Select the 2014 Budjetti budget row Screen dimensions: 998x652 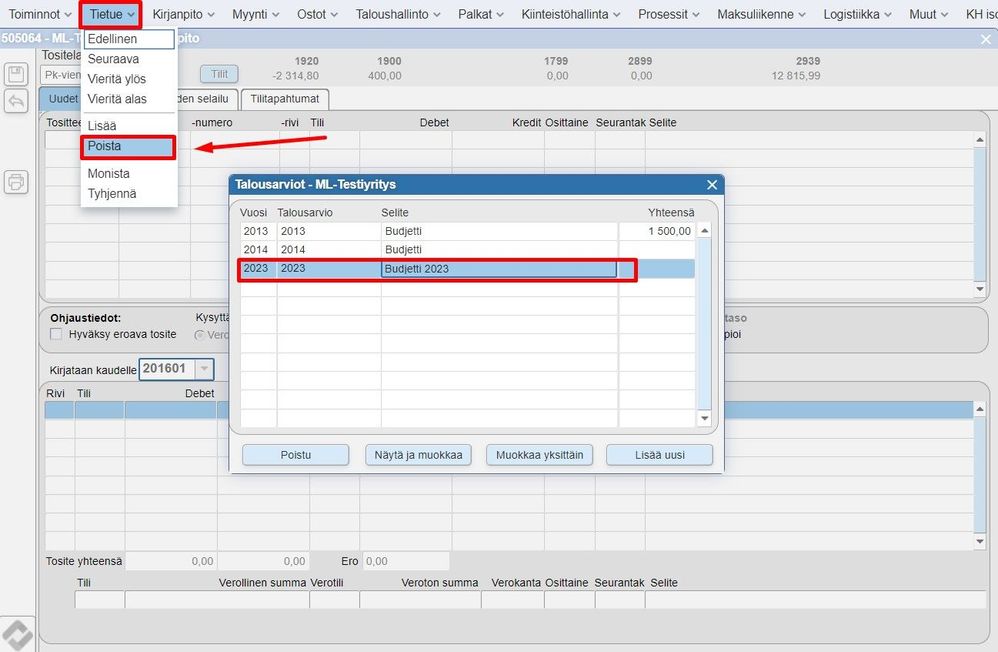[x=467, y=250]
